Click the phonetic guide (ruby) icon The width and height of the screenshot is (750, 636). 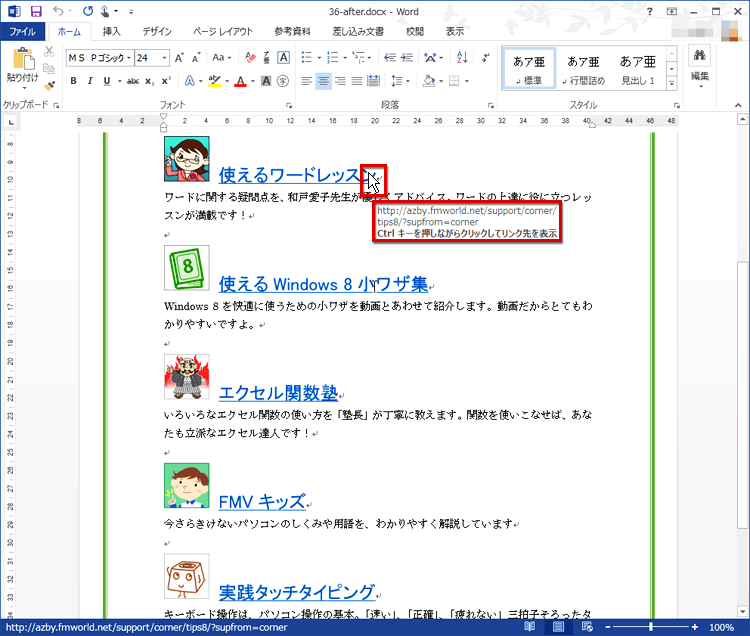point(266,58)
